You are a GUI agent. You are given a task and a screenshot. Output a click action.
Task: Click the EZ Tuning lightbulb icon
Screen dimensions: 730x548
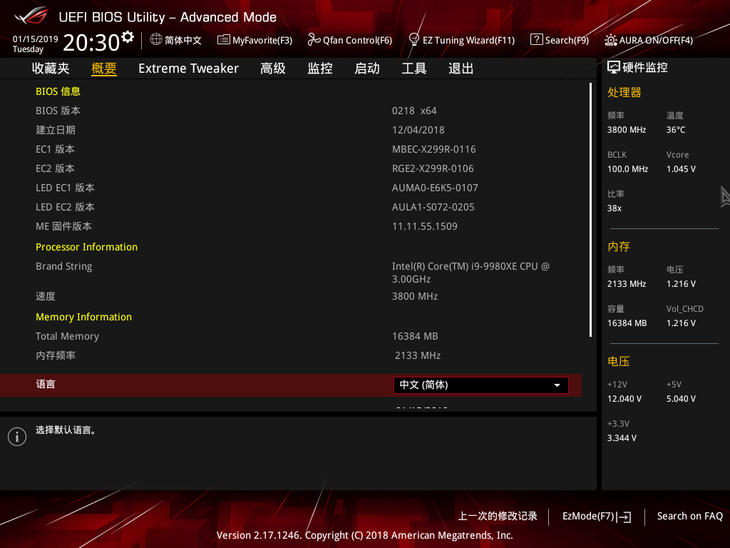tap(413, 40)
